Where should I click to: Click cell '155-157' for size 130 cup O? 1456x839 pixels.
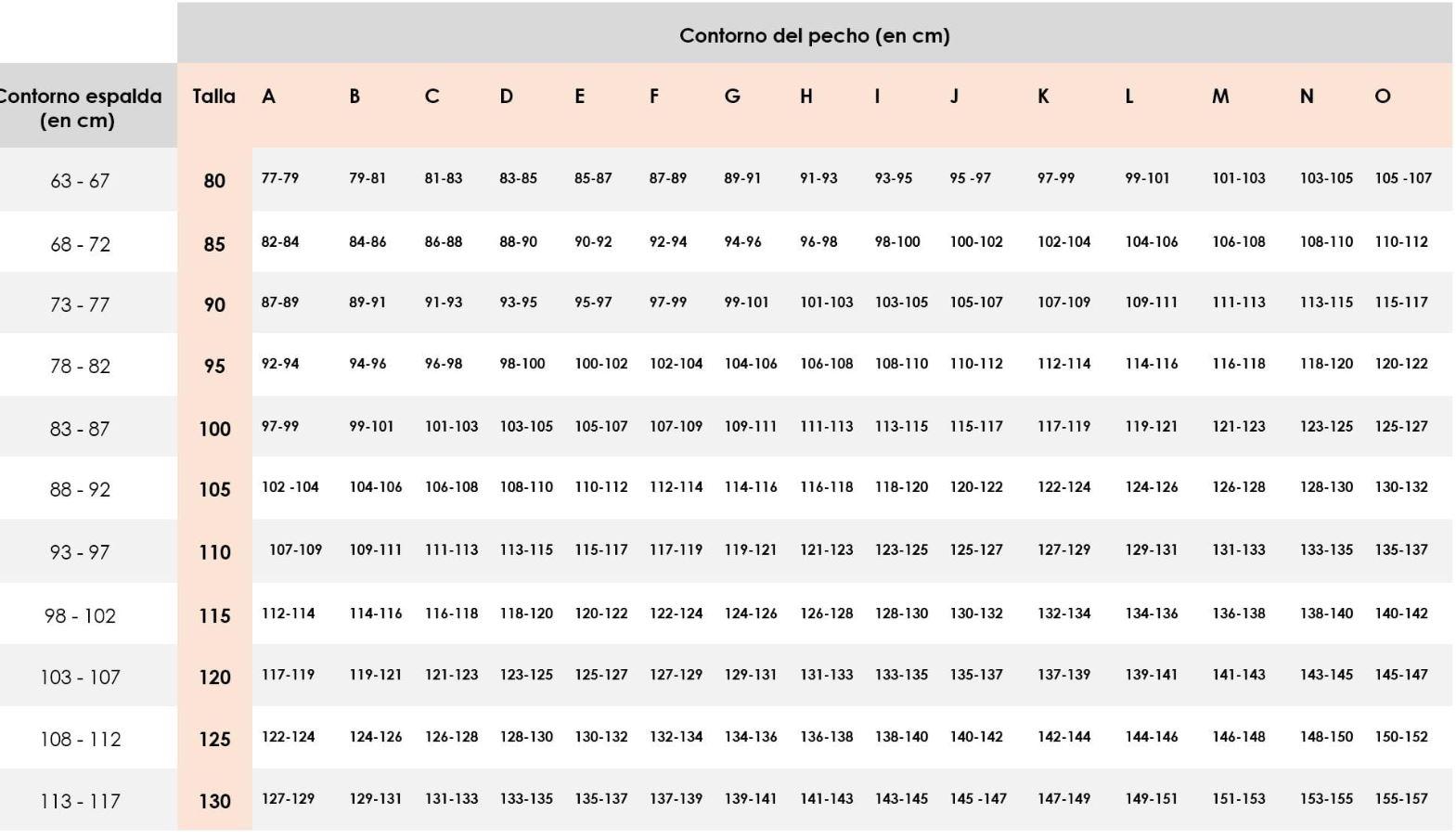[1401, 798]
